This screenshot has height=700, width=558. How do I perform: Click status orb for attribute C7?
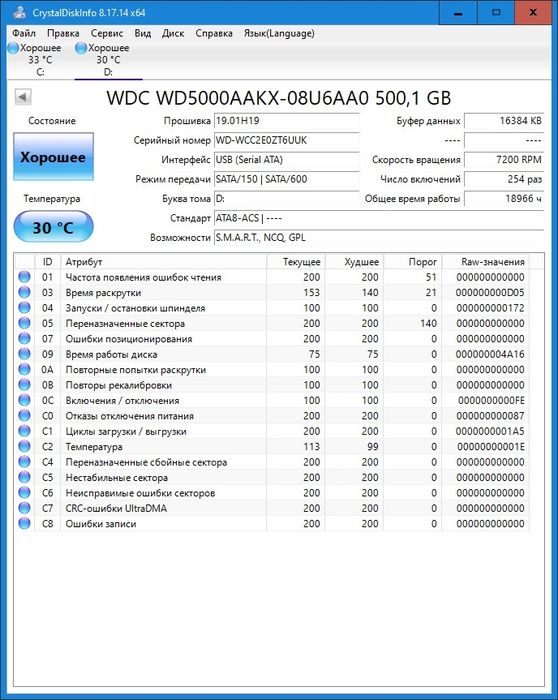click(x=25, y=508)
